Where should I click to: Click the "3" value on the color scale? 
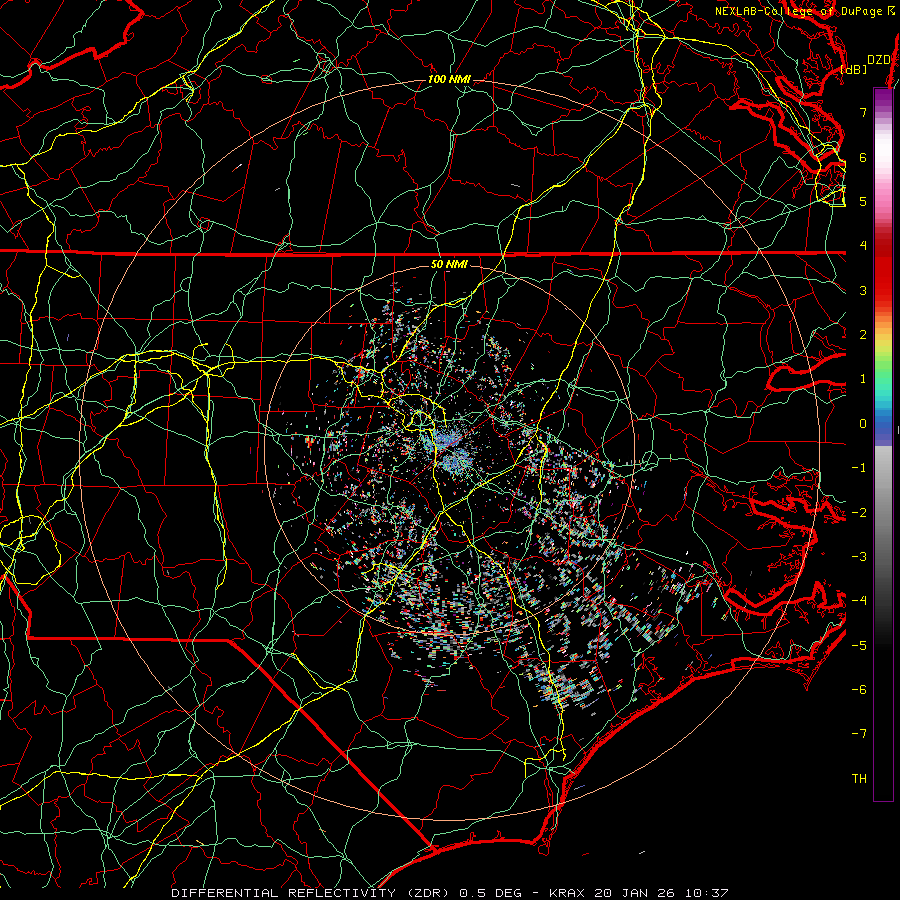[863, 290]
